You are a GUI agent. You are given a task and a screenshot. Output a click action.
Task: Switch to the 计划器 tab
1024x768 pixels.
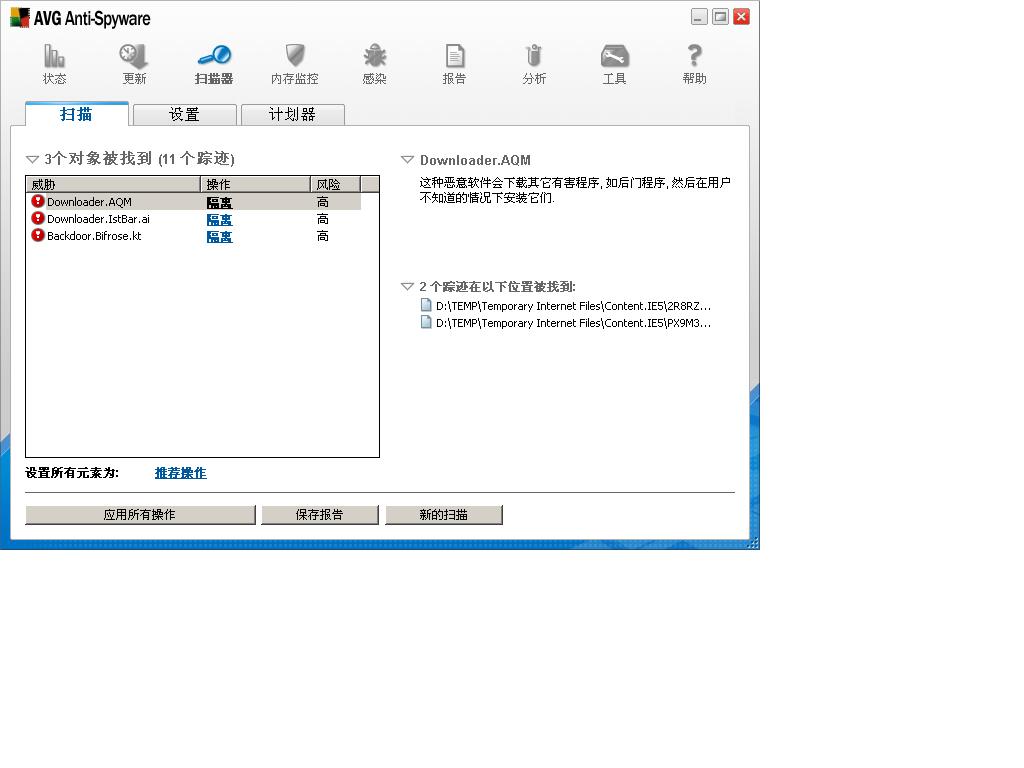(x=293, y=115)
